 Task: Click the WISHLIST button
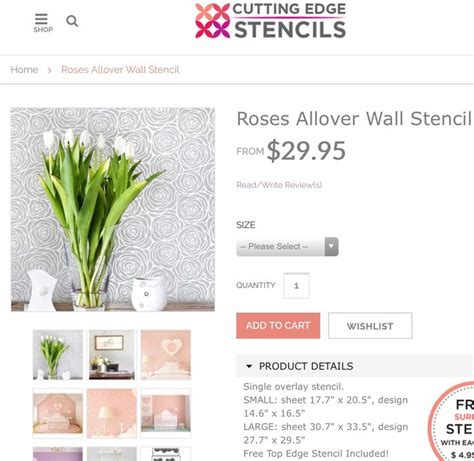(x=370, y=326)
